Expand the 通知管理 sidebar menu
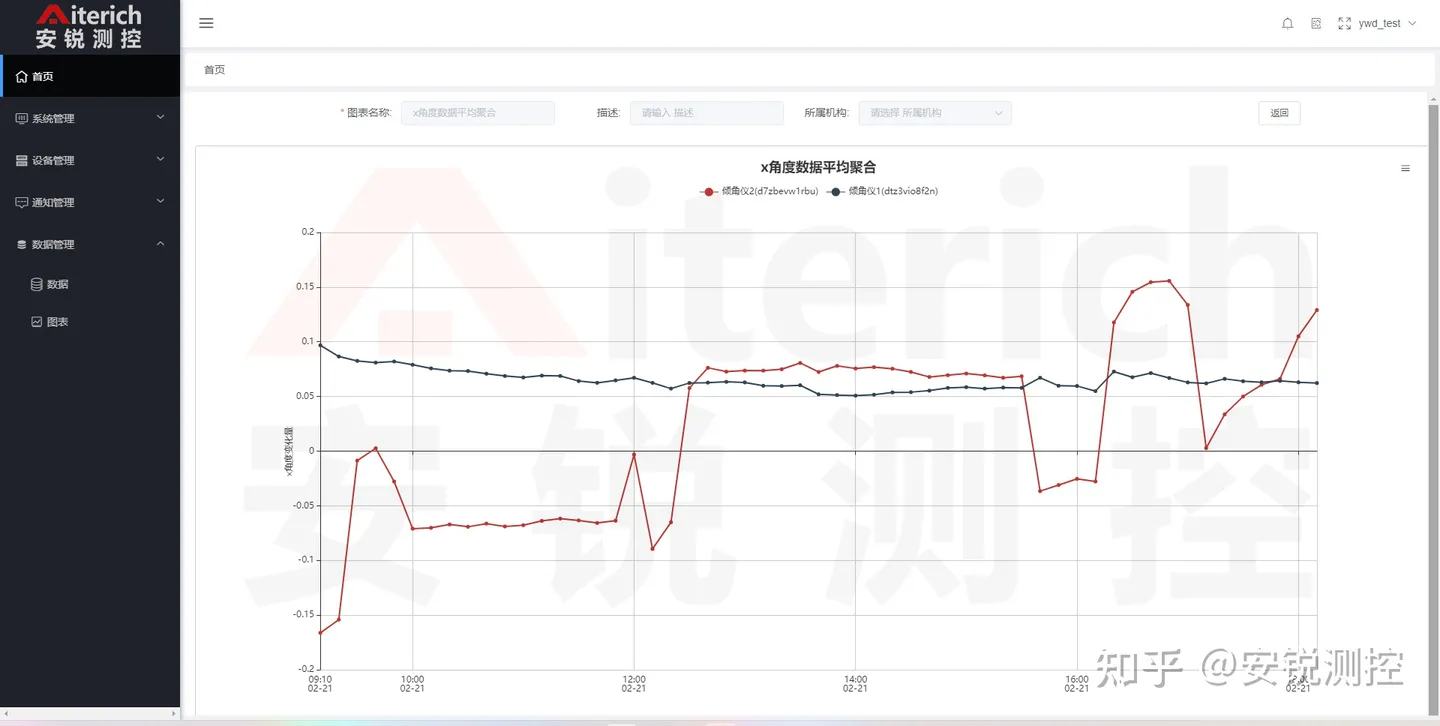Screen dimensions: 1440x726 click(90, 202)
